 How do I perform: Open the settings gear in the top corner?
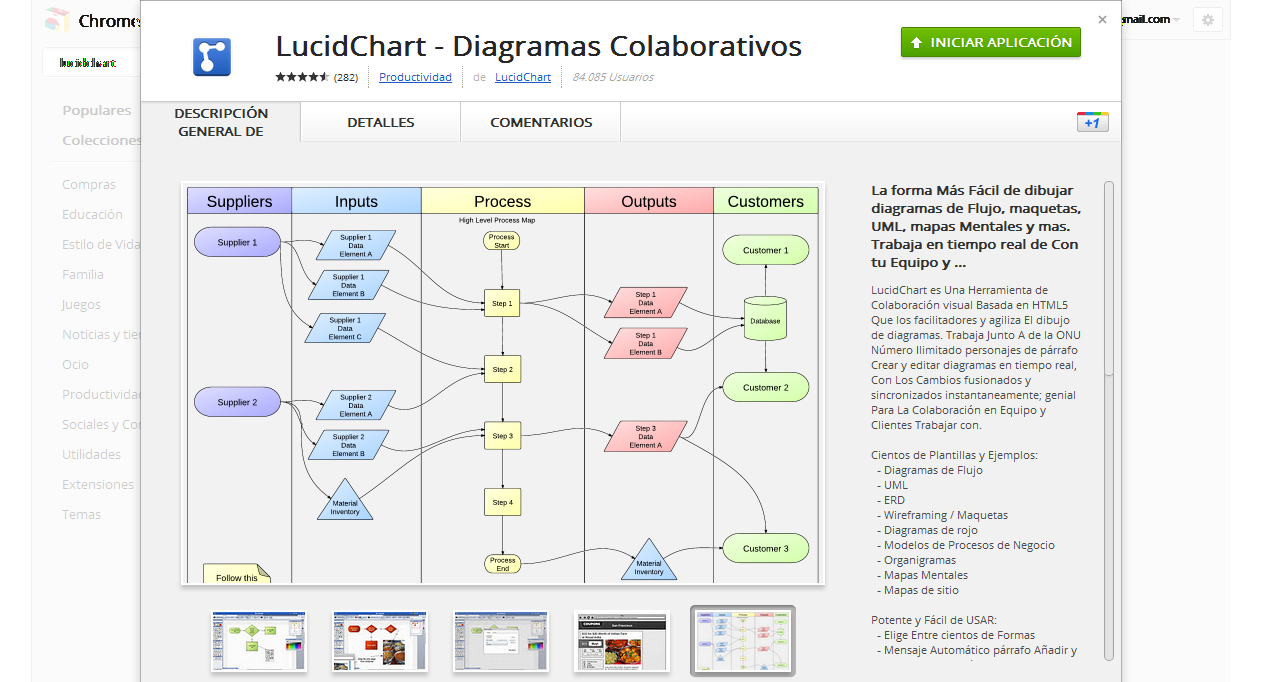pyautogui.click(x=1208, y=20)
